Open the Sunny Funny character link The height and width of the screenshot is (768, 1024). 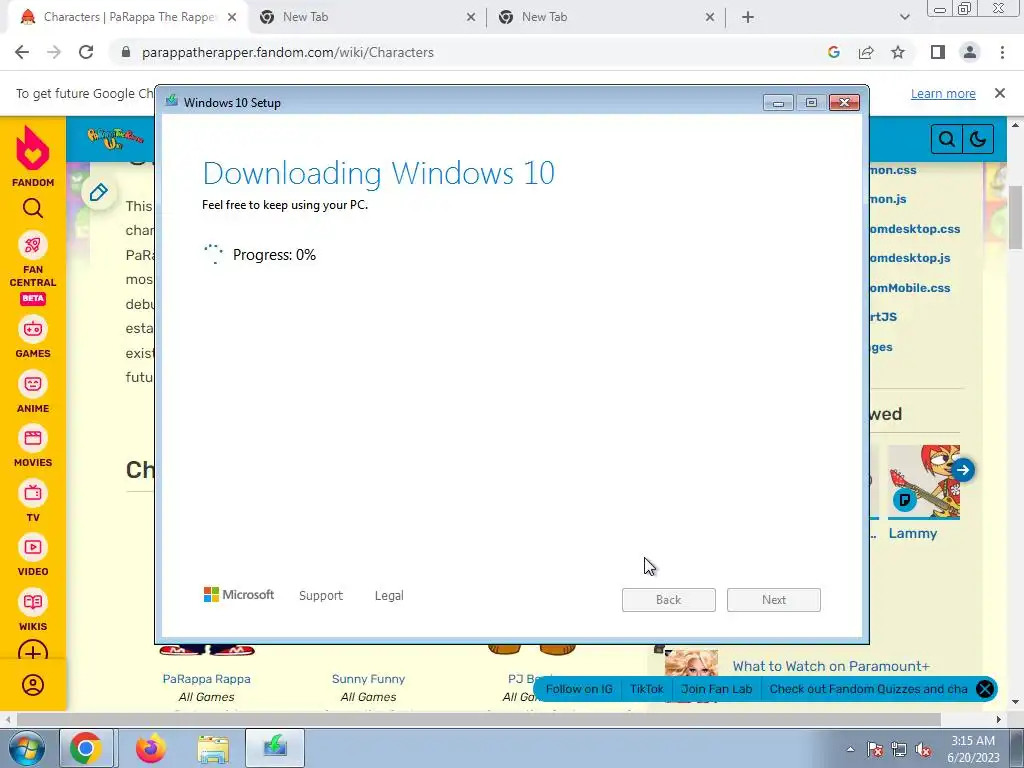pos(368,679)
